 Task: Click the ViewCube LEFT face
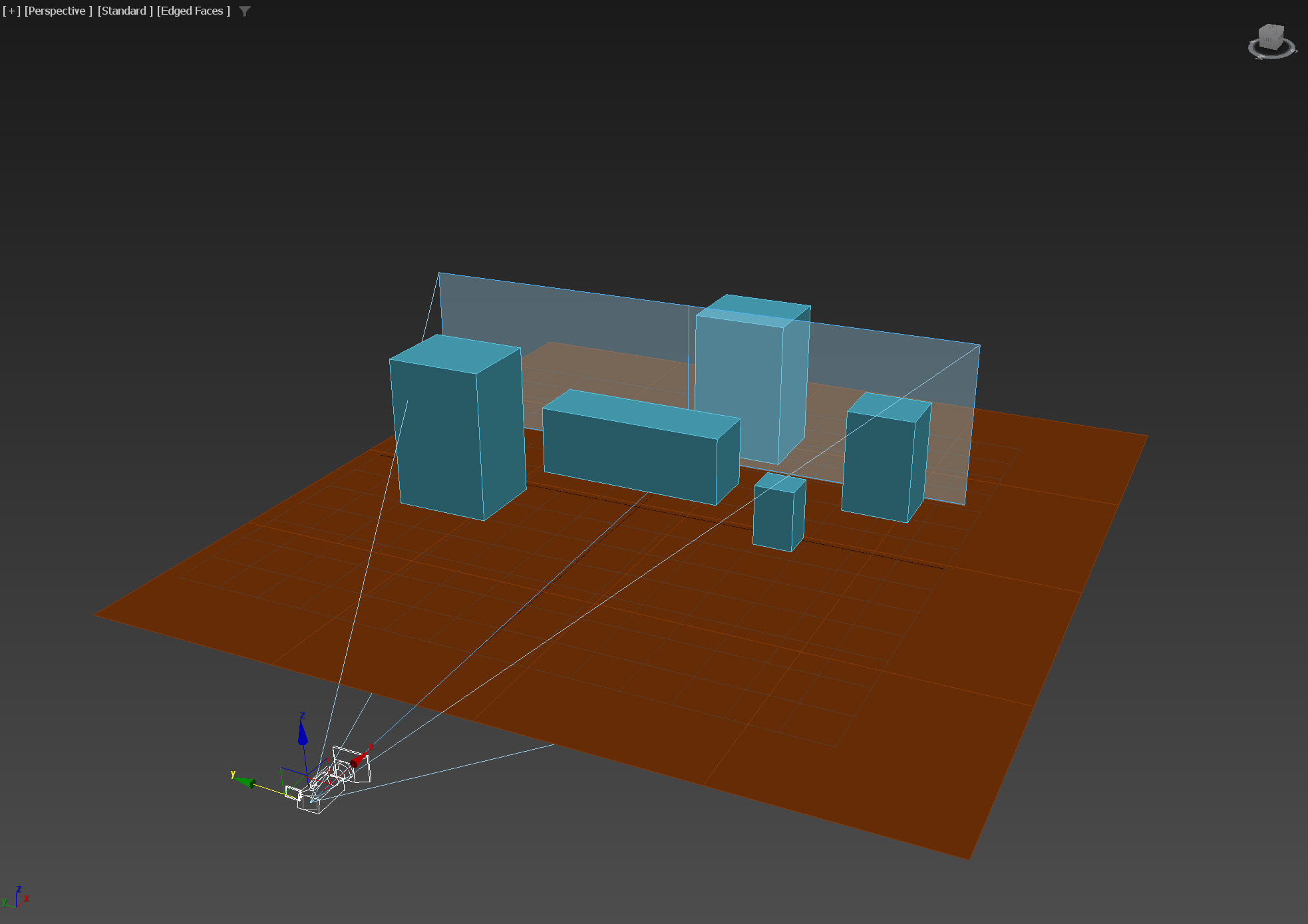1267,41
